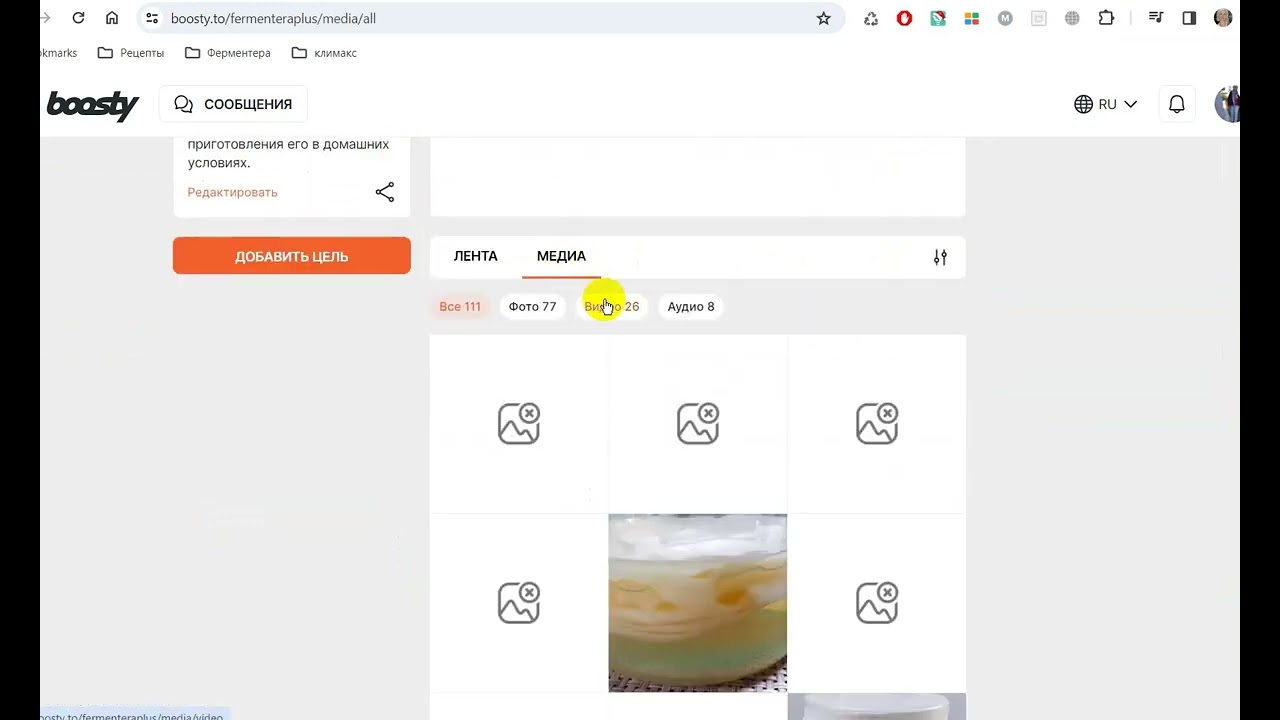Viewport: 1280px width, 720px height.
Task: Open the filter settings sliders icon
Action: click(940, 257)
